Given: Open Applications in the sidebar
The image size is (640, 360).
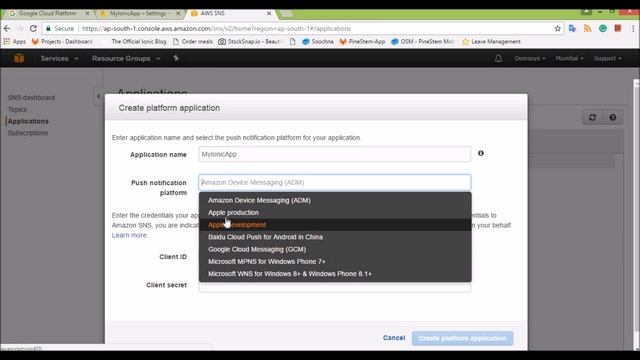Looking at the screenshot, I should click(28, 121).
